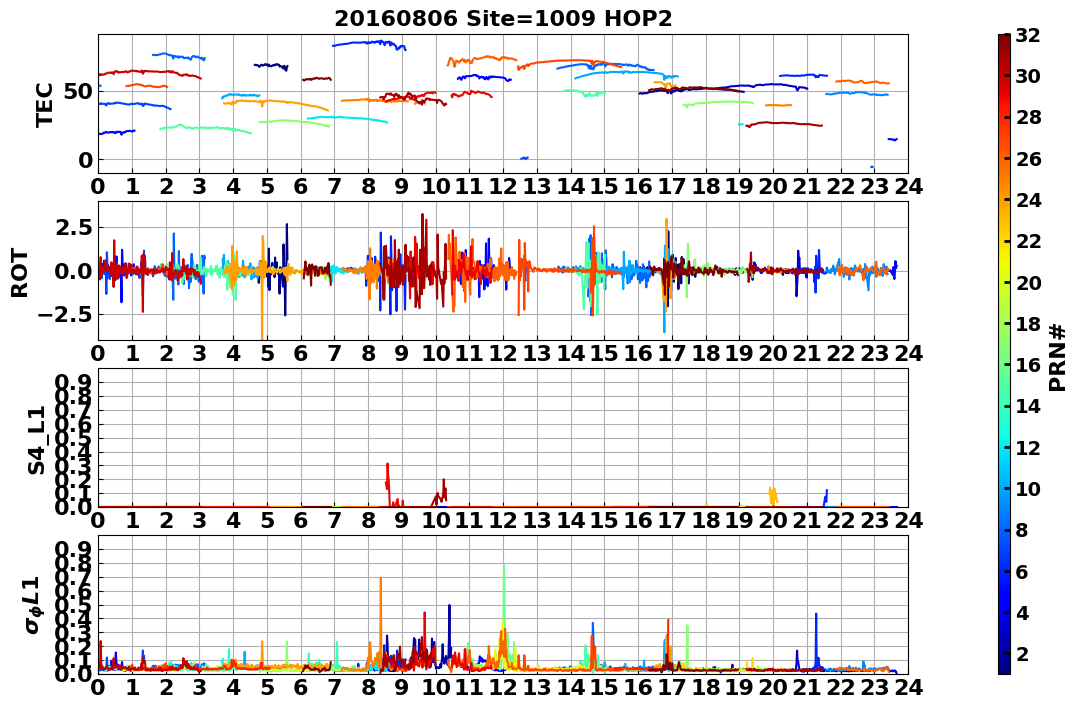Image resolution: width=1077 pixels, height=709 pixels.
Task: Click colorbar tick label '4'
Action: click(x=1022, y=612)
